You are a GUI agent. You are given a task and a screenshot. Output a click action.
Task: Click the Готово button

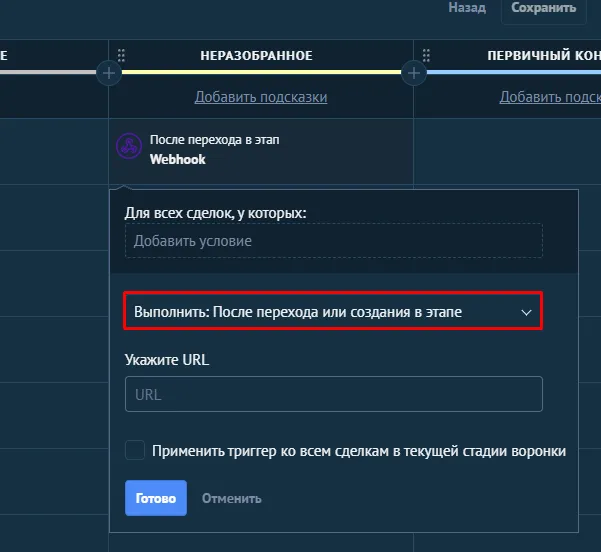point(156,498)
